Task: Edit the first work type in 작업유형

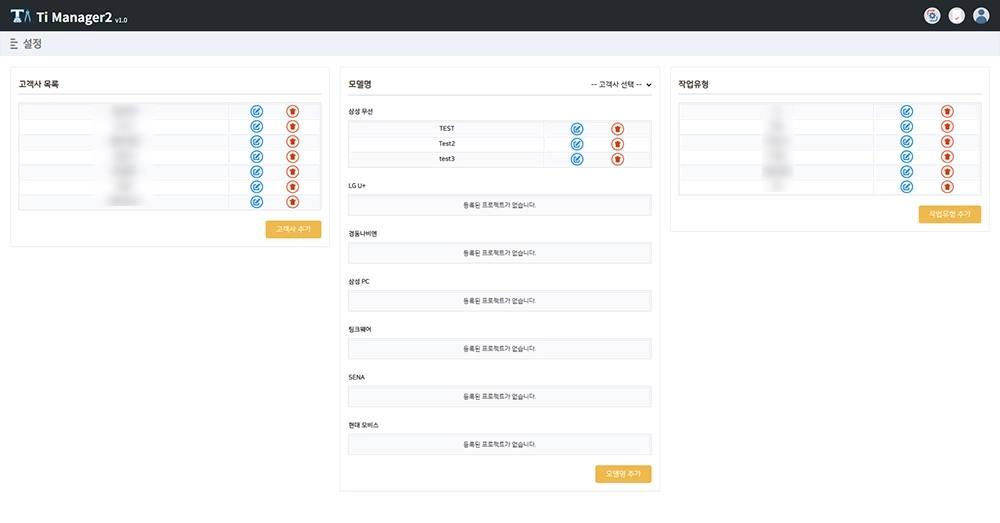Action: click(x=906, y=112)
